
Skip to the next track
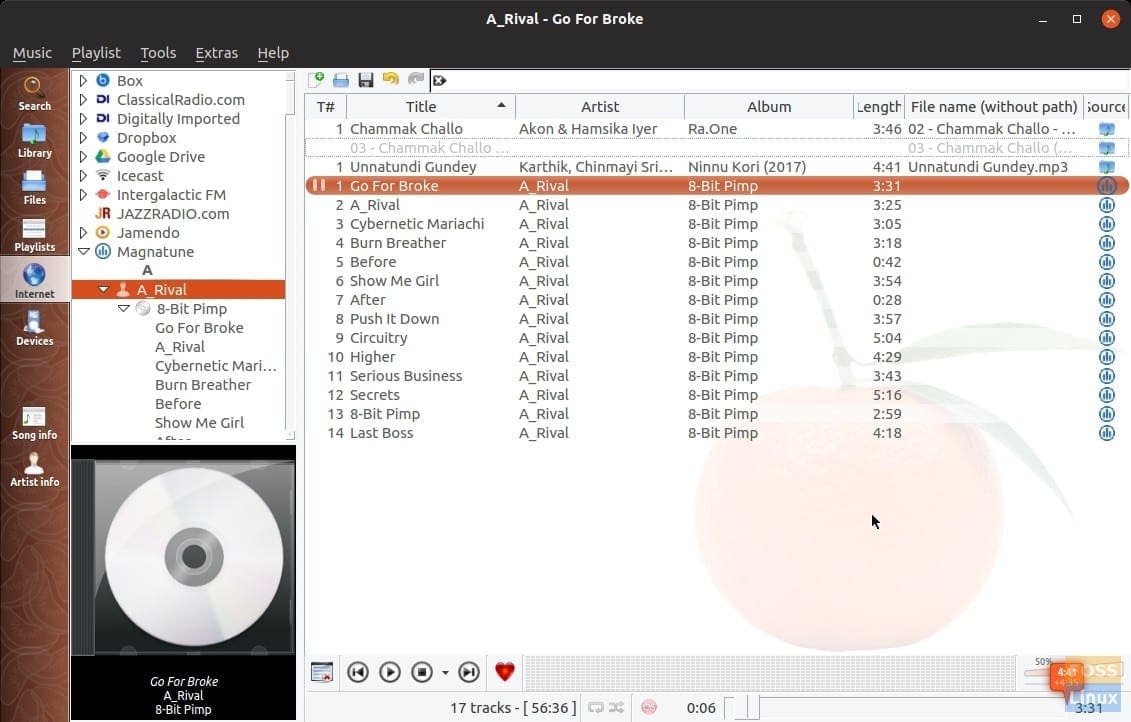point(468,671)
